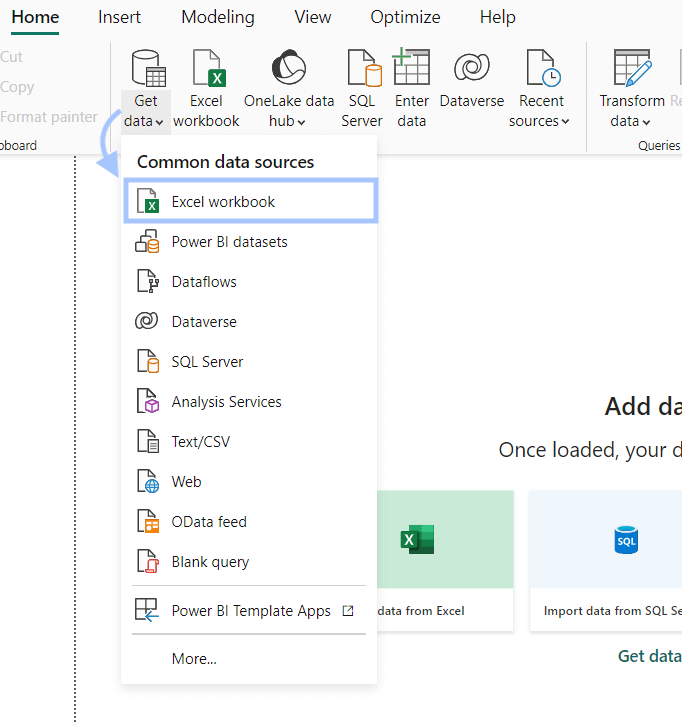This screenshot has width=682, height=724.
Task: Click the Excel workbook ribbon icon
Action: [209, 68]
